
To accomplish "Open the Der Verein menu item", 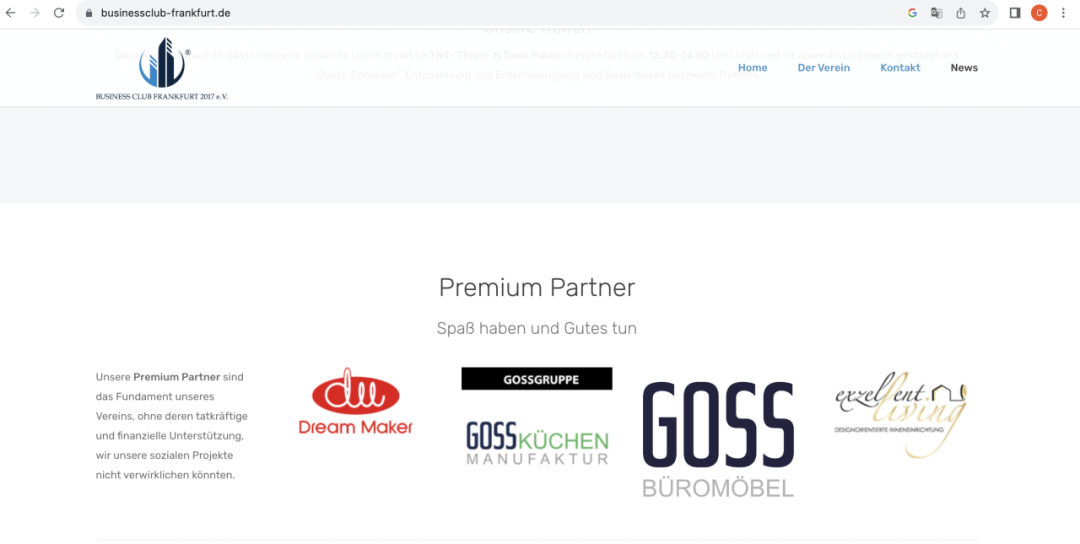I will coord(824,67).
